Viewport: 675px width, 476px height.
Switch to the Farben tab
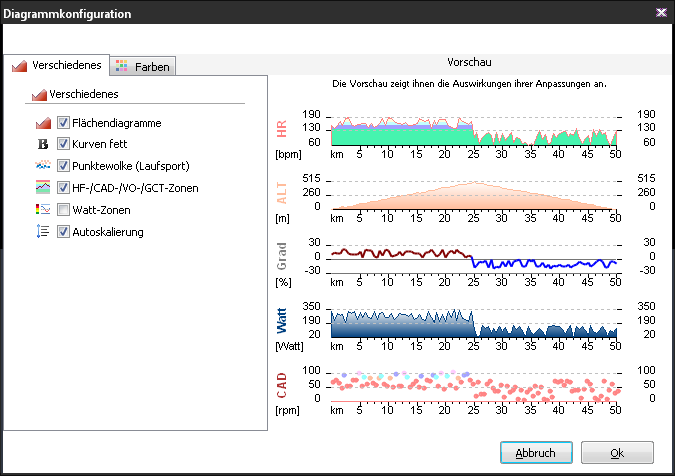coord(143,66)
